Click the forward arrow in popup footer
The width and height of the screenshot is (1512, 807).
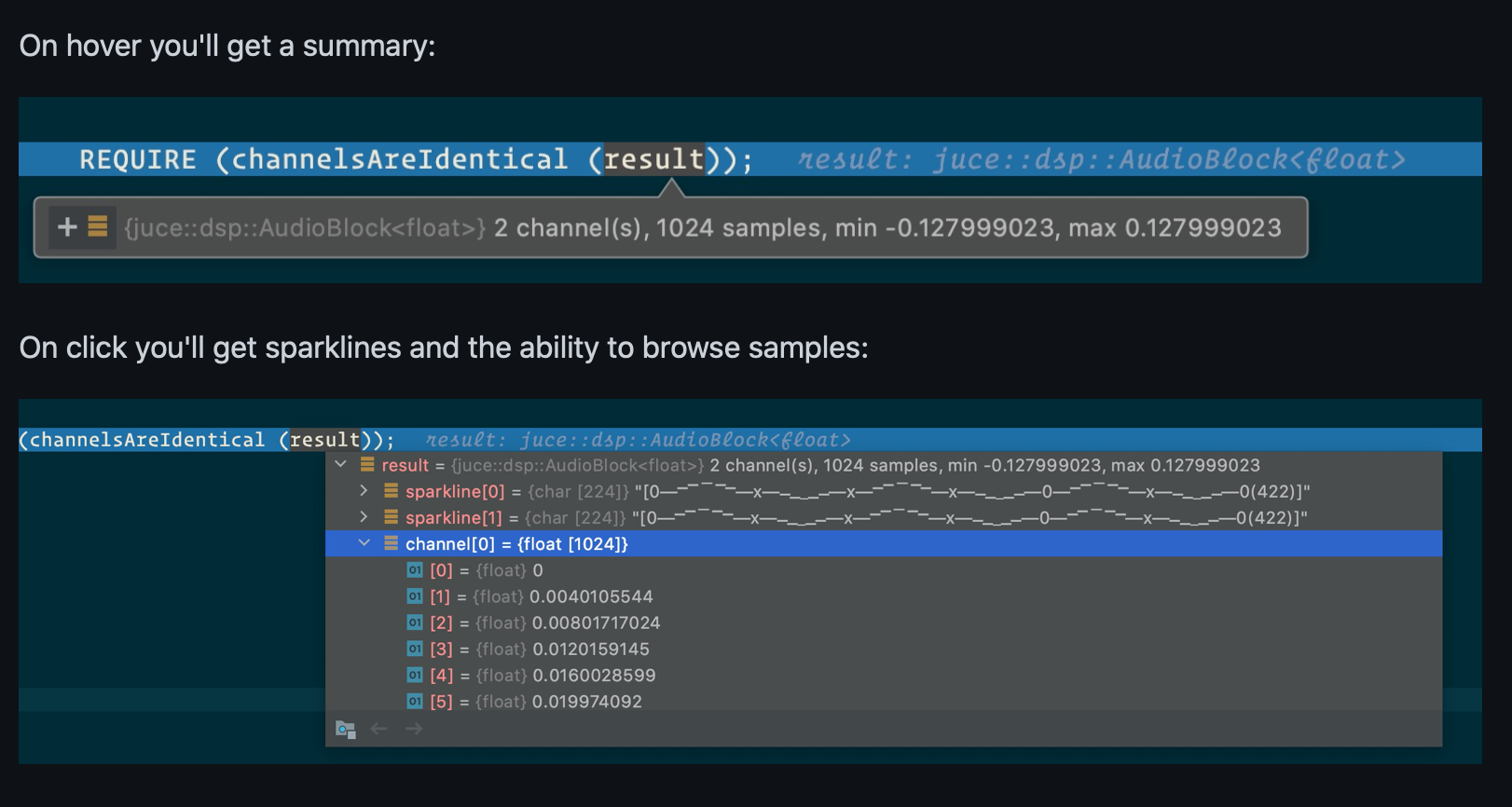click(x=414, y=729)
